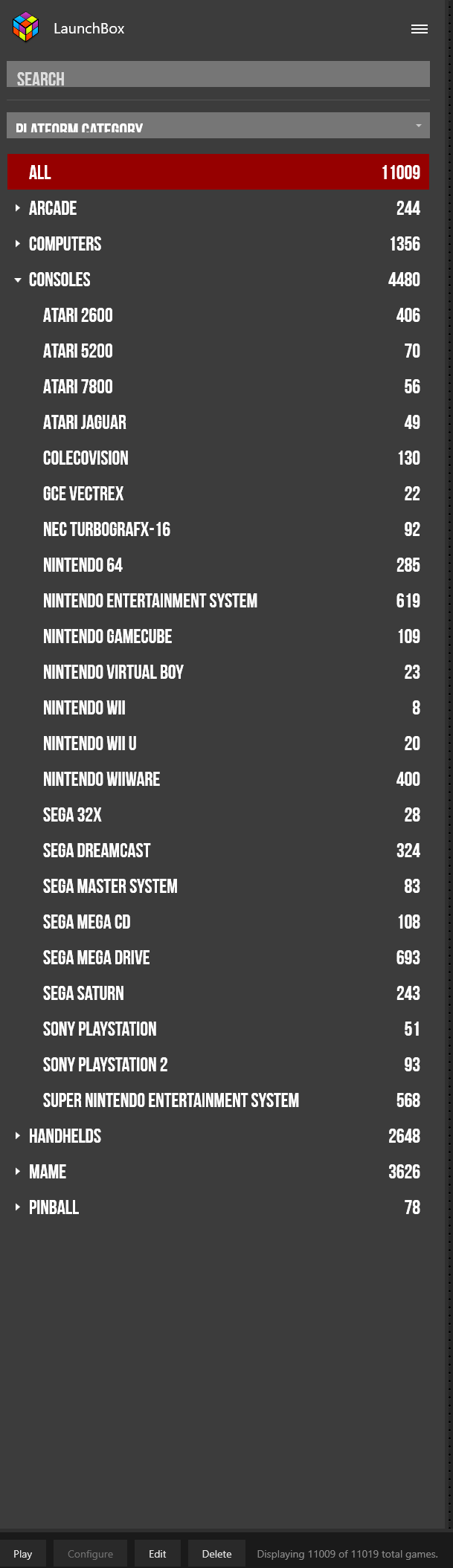Select NEC TurboGrafx-16 platform

pos(218,529)
